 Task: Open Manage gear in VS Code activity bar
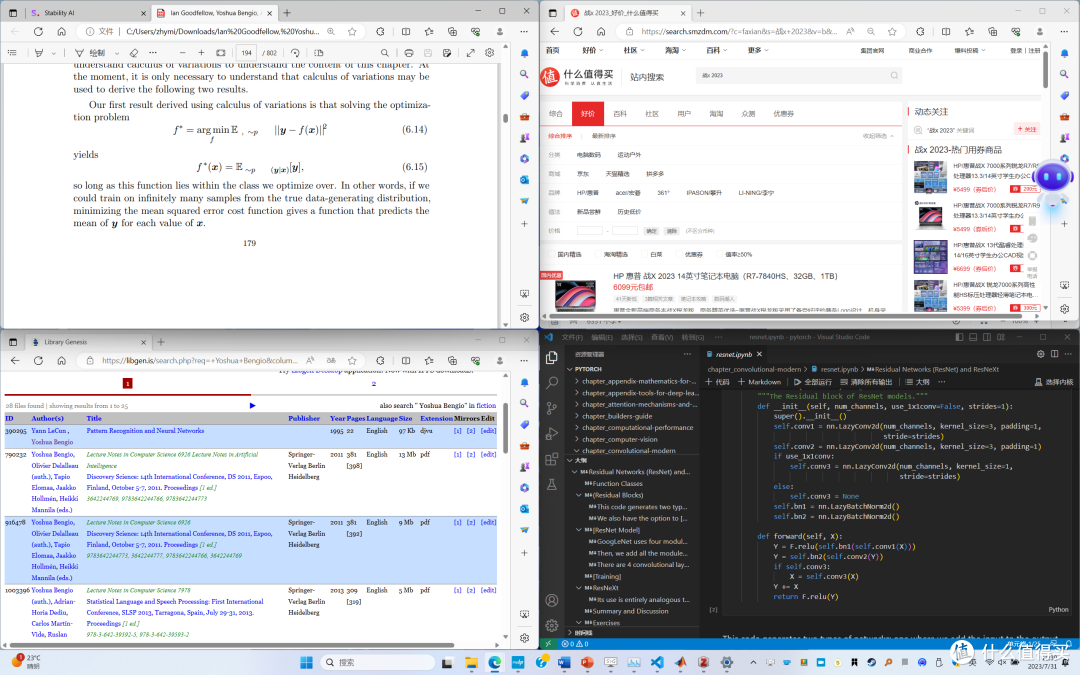[x=552, y=625]
